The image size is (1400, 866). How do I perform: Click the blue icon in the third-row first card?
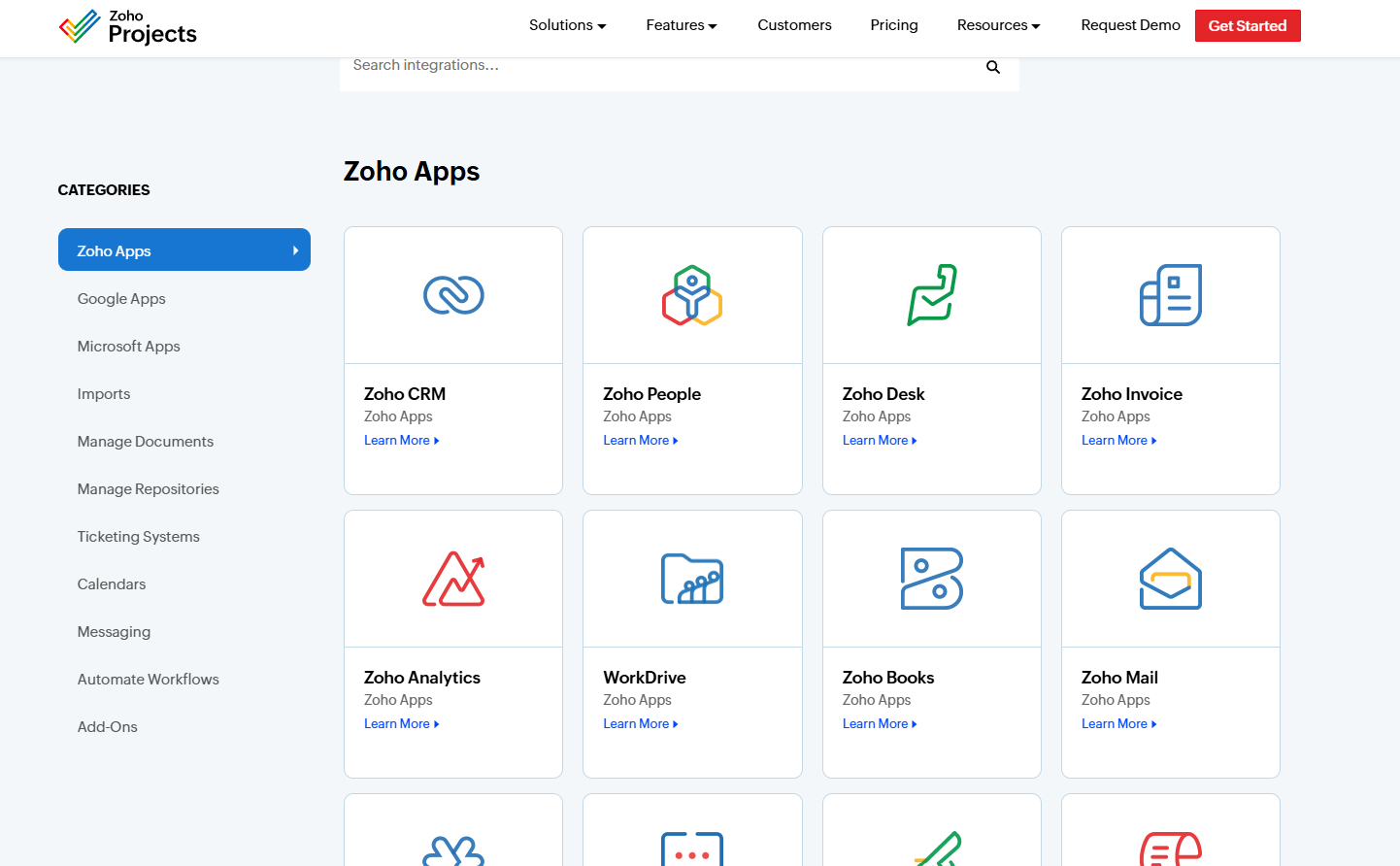tap(453, 850)
